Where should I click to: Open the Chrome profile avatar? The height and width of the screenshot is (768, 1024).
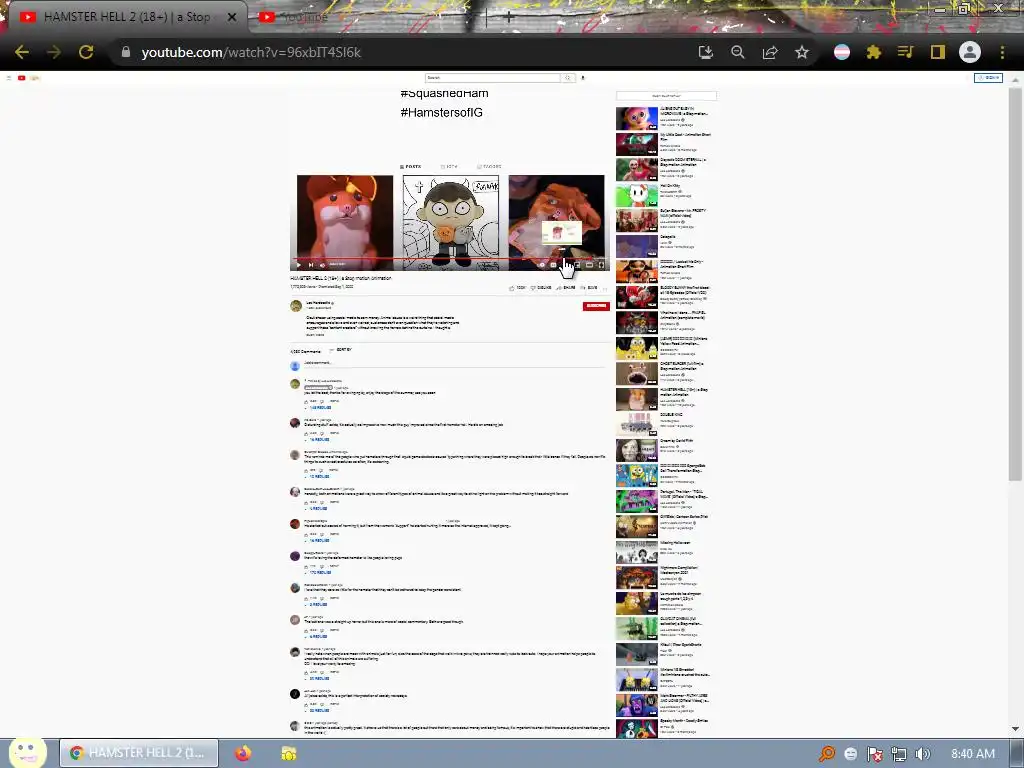pyautogui.click(x=970, y=52)
